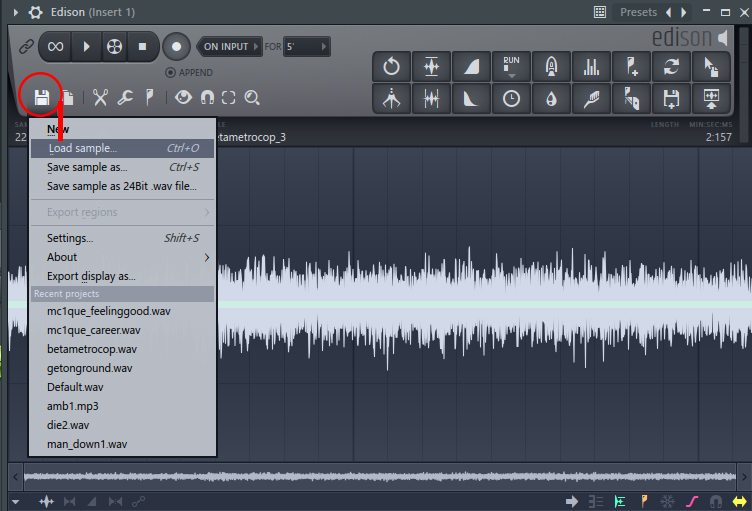Image resolution: width=752 pixels, height=511 pixels.
Task: Open the plugin options arrow in title bar
Action: pos(15,12)
